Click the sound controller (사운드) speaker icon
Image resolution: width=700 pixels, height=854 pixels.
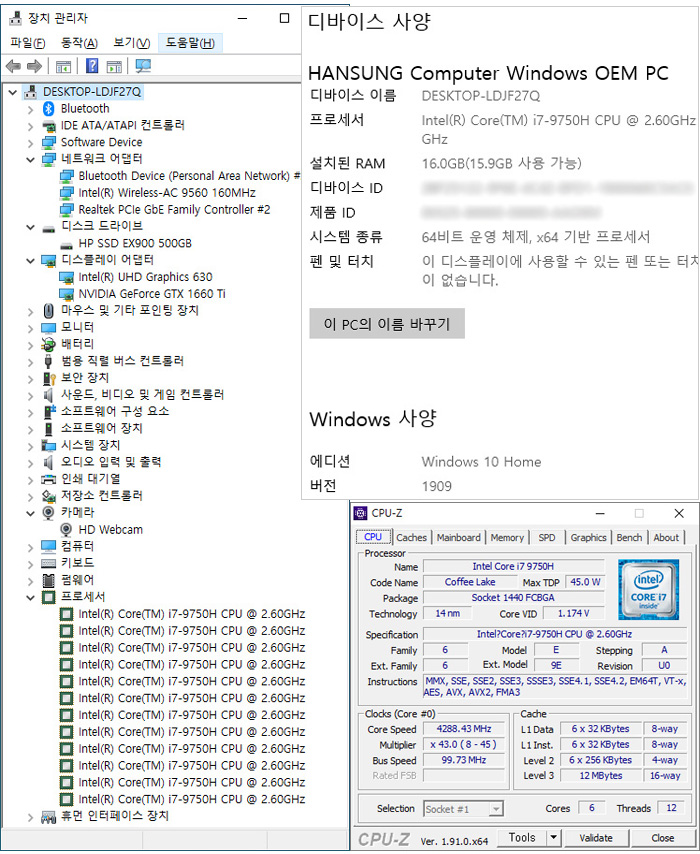[x=48, y=395]
